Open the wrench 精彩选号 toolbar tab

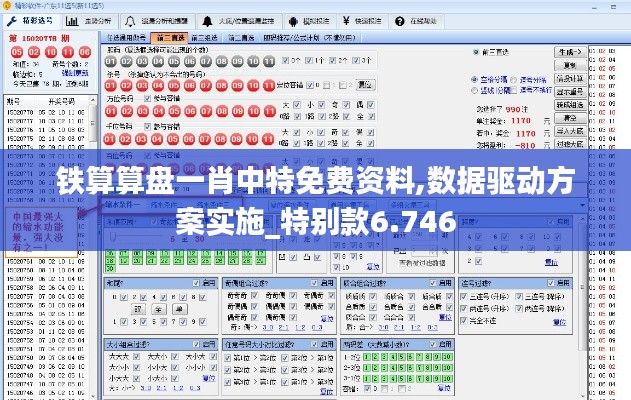(x=30, y=21)
